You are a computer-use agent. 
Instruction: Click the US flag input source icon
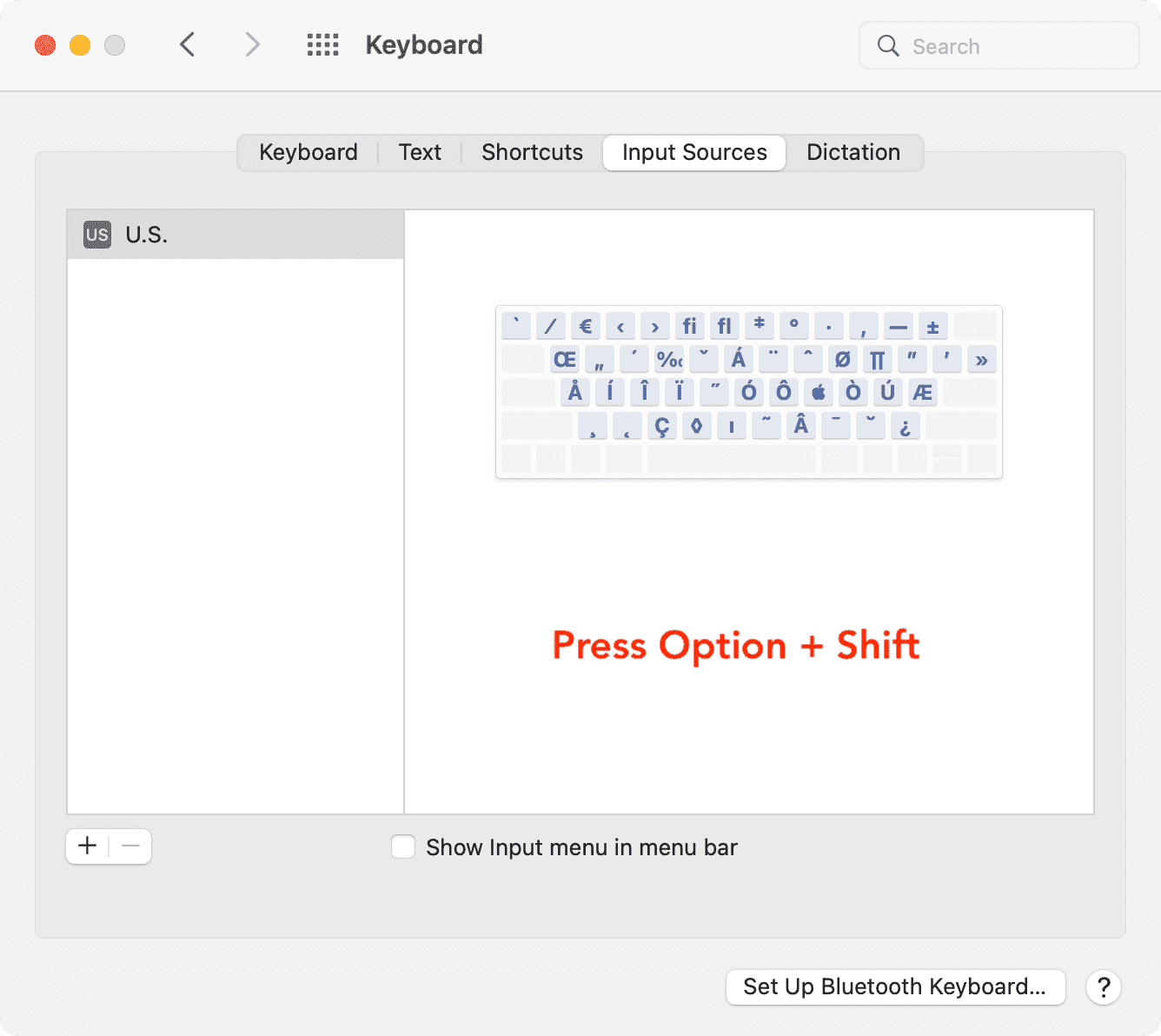click(x=97, y=235)
